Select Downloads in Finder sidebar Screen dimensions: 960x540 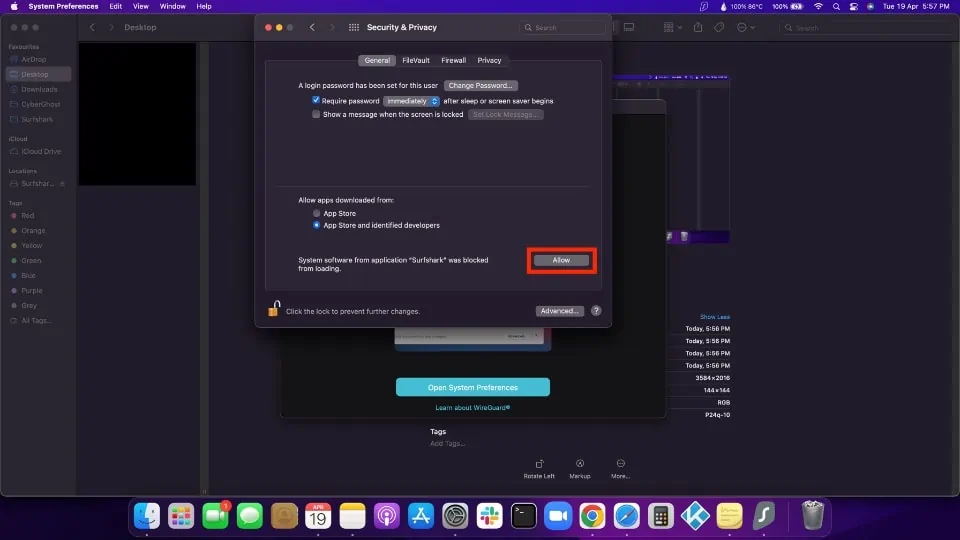[x=38, y=89]
